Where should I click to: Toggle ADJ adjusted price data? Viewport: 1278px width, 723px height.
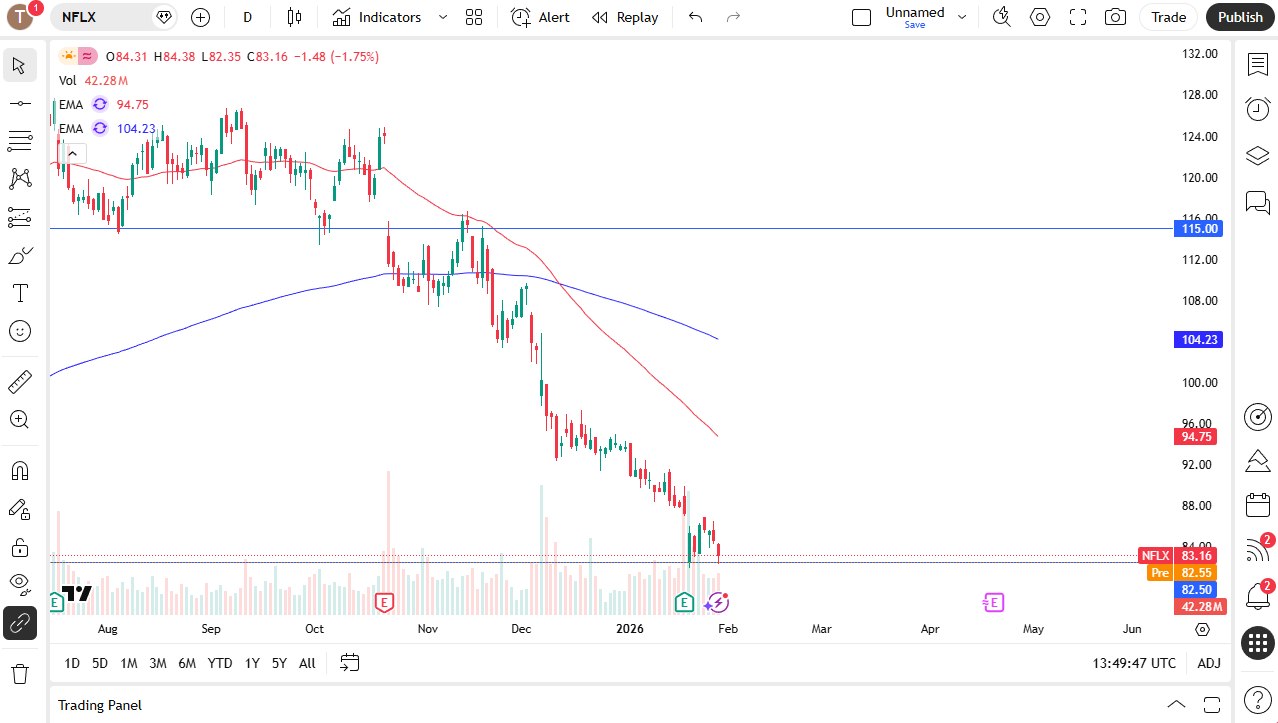click(x=1209, y=663)
